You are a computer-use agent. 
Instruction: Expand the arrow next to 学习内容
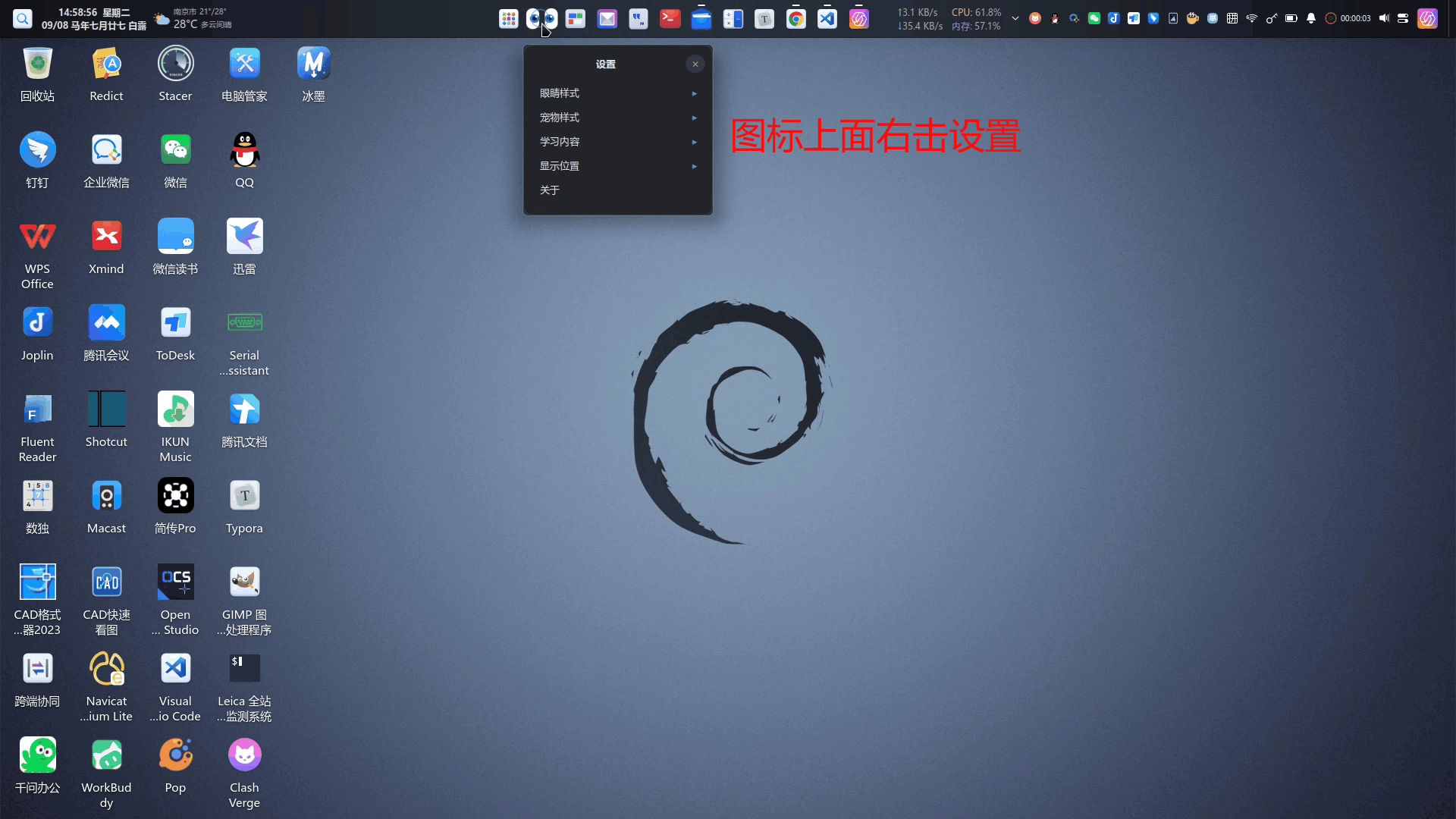click(694, 142)
